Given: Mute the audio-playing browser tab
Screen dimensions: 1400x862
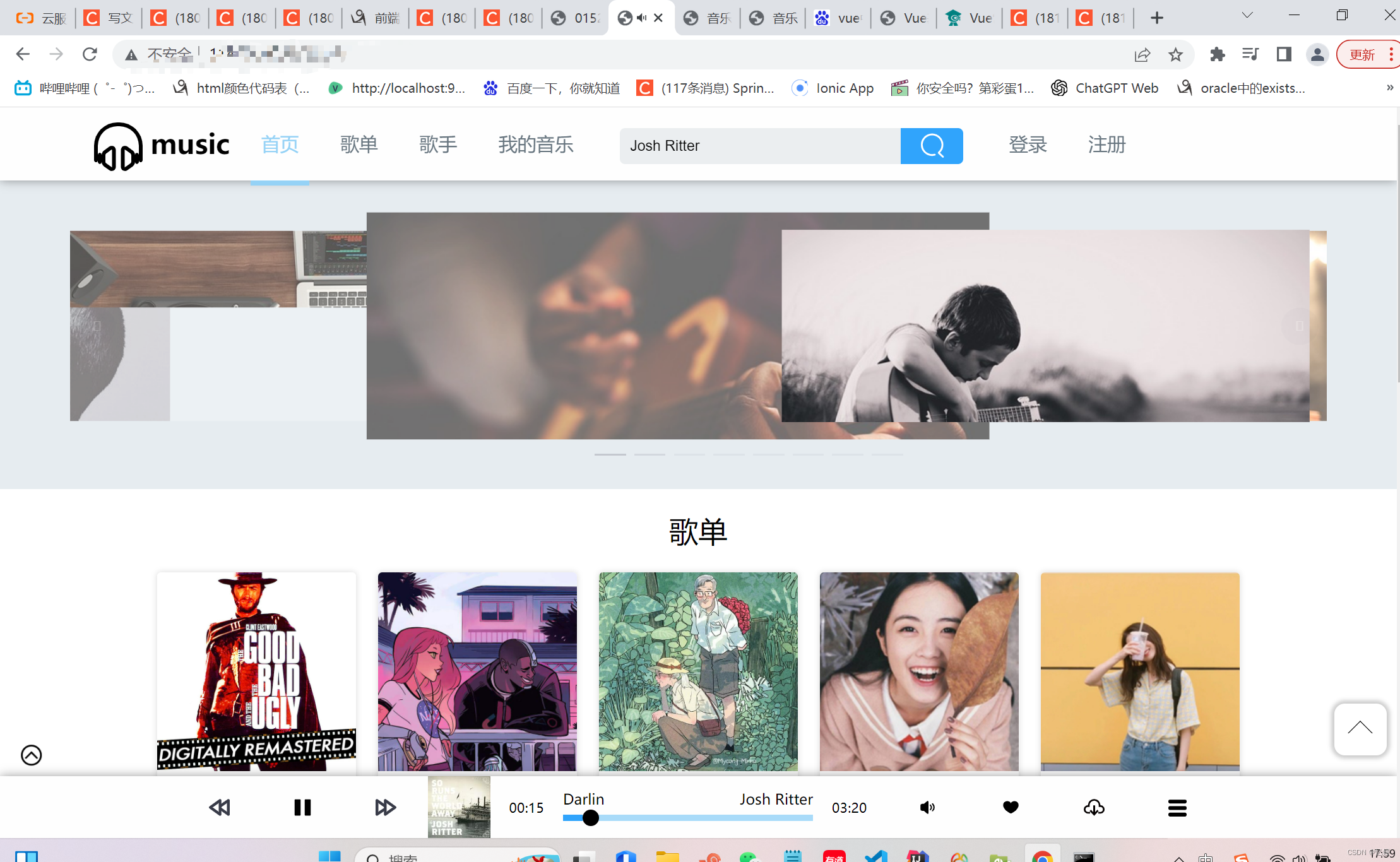Looking at the screenshot, I should tap(641, 18).
